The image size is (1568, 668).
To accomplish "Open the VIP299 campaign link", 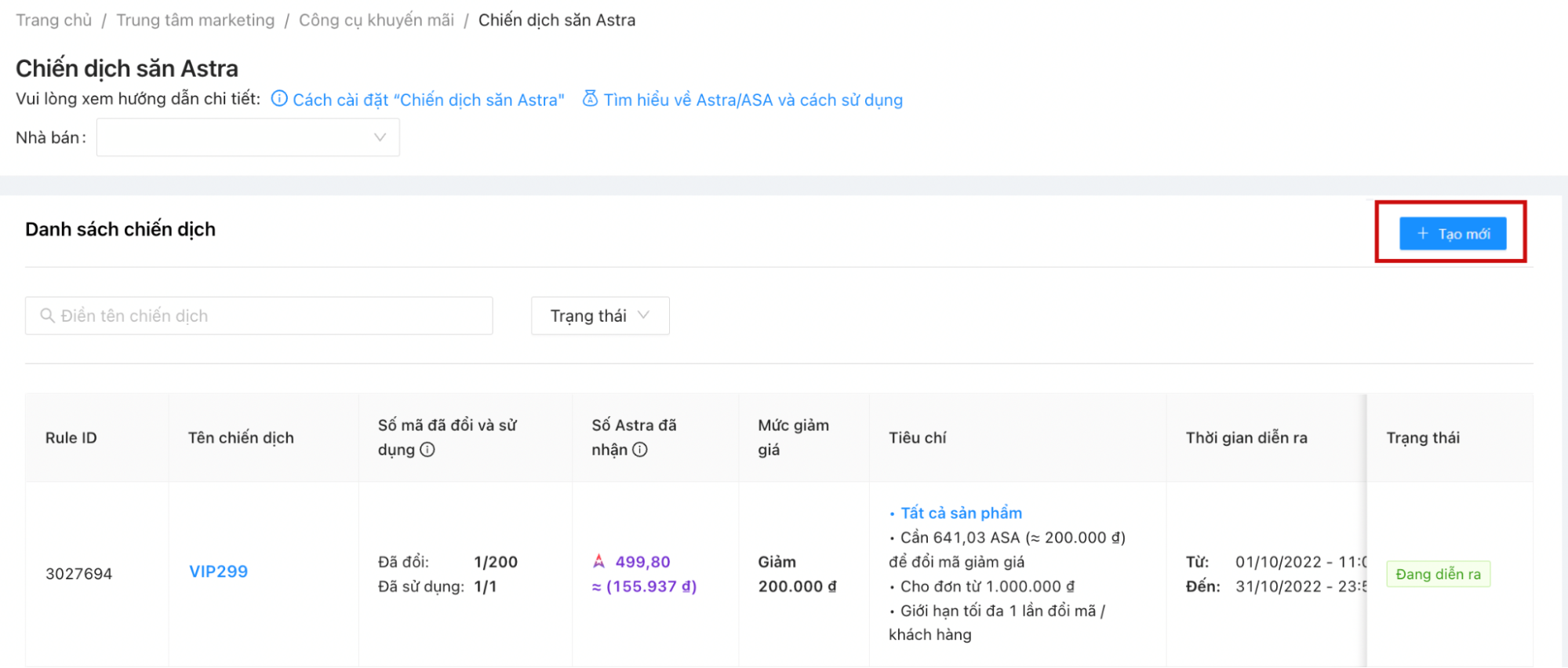I will [218, 571].
